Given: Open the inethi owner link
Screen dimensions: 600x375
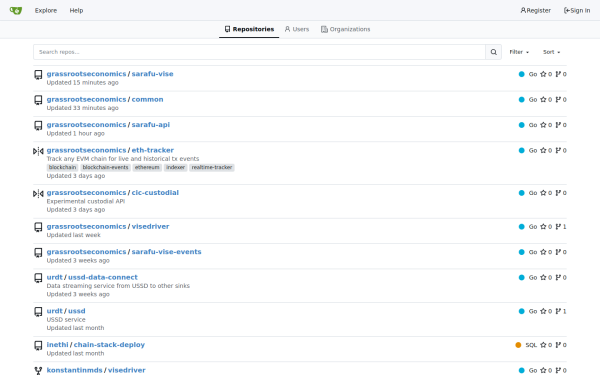Looking at the screenshot, I should tap(57, 345).
